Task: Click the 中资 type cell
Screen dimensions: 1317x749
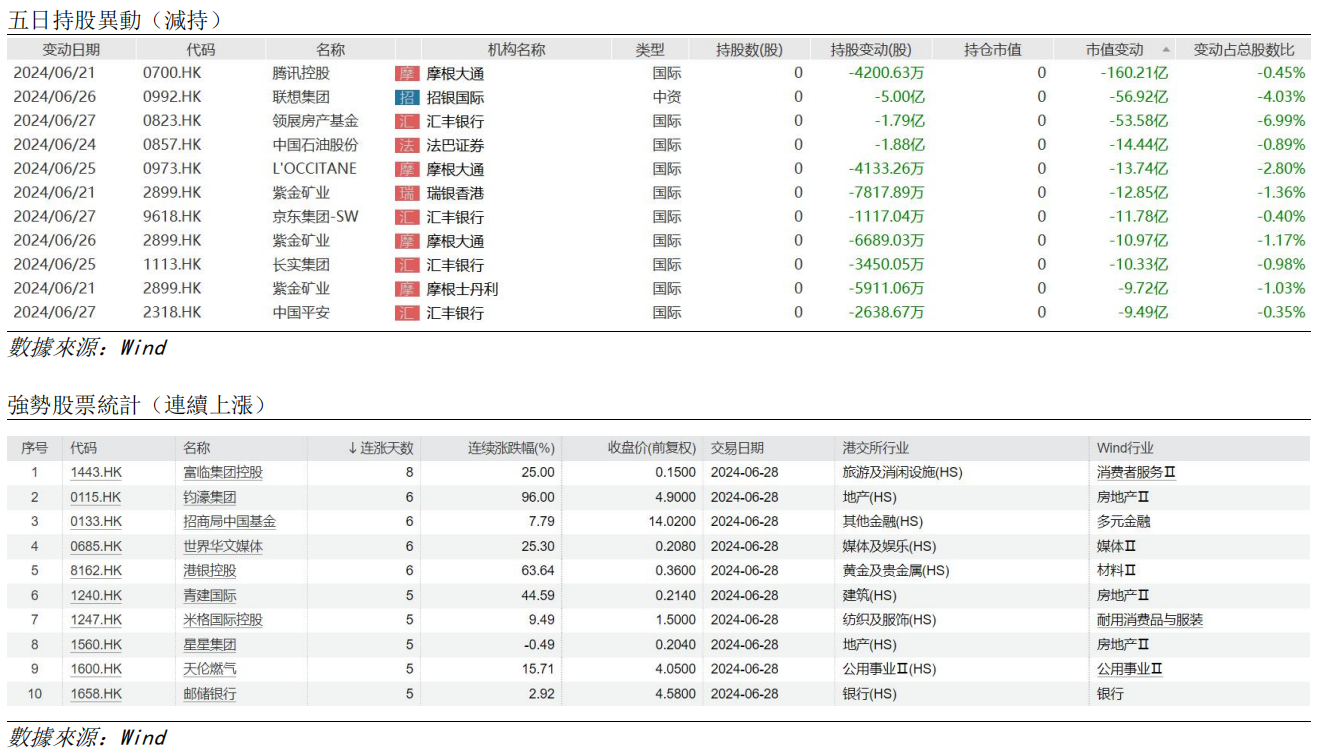Action: click(667, 97)
